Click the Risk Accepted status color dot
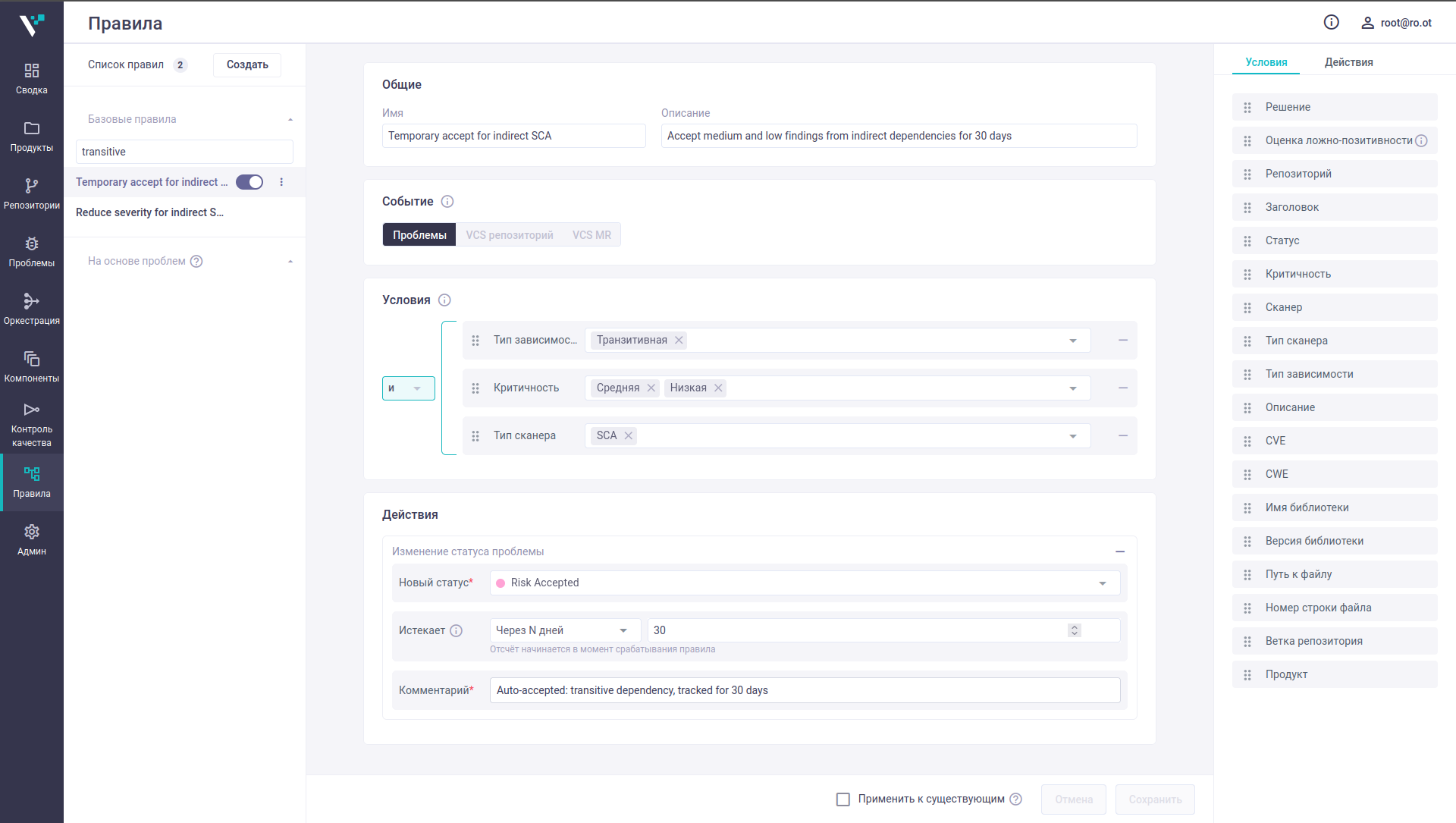The image size is (1456, 823). (500, 583)
